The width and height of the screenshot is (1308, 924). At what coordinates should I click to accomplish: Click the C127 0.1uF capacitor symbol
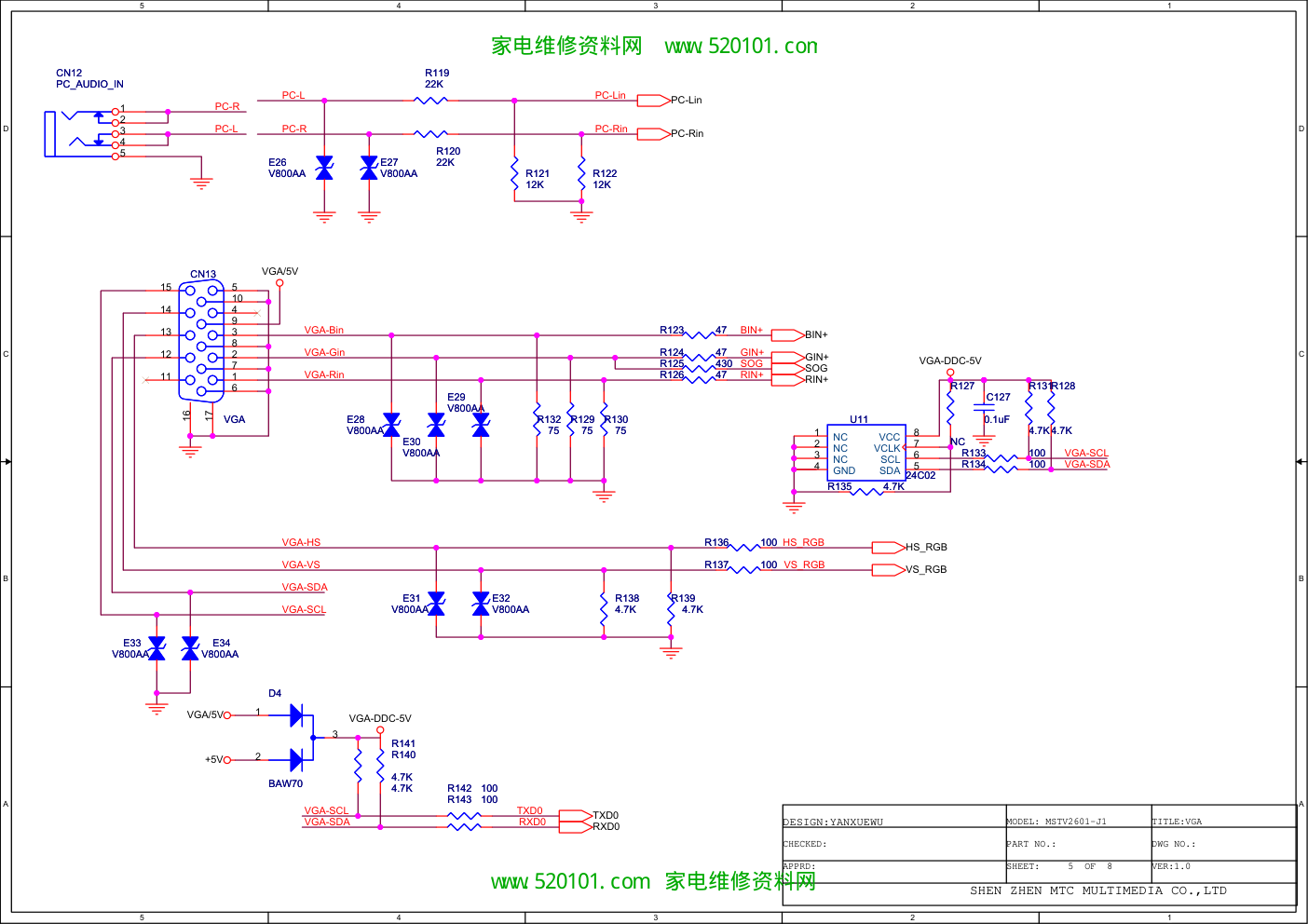[x=984, y=408]
